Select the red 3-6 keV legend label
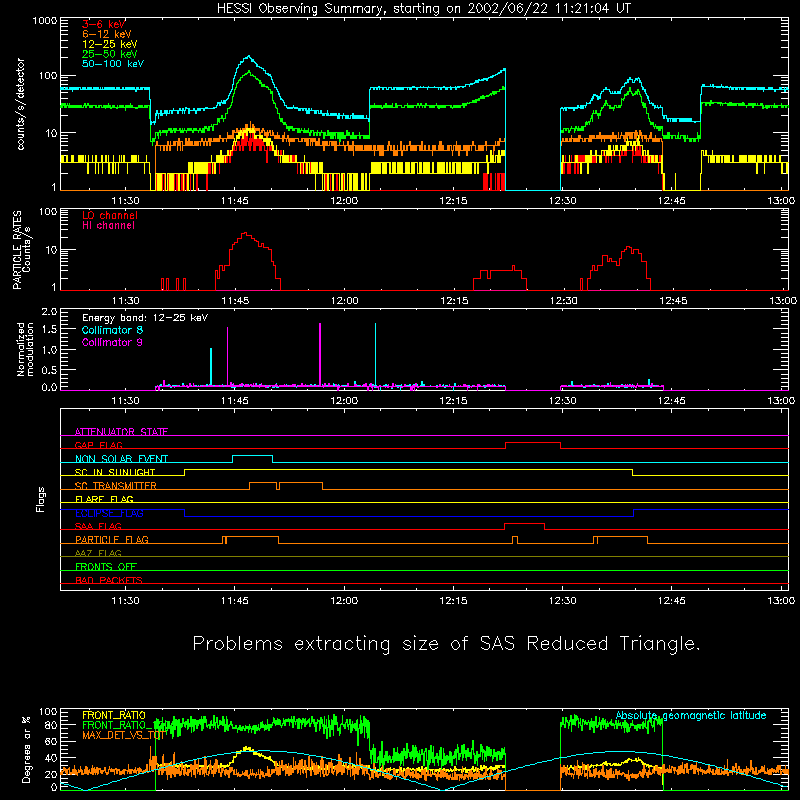 click(103, 24)
